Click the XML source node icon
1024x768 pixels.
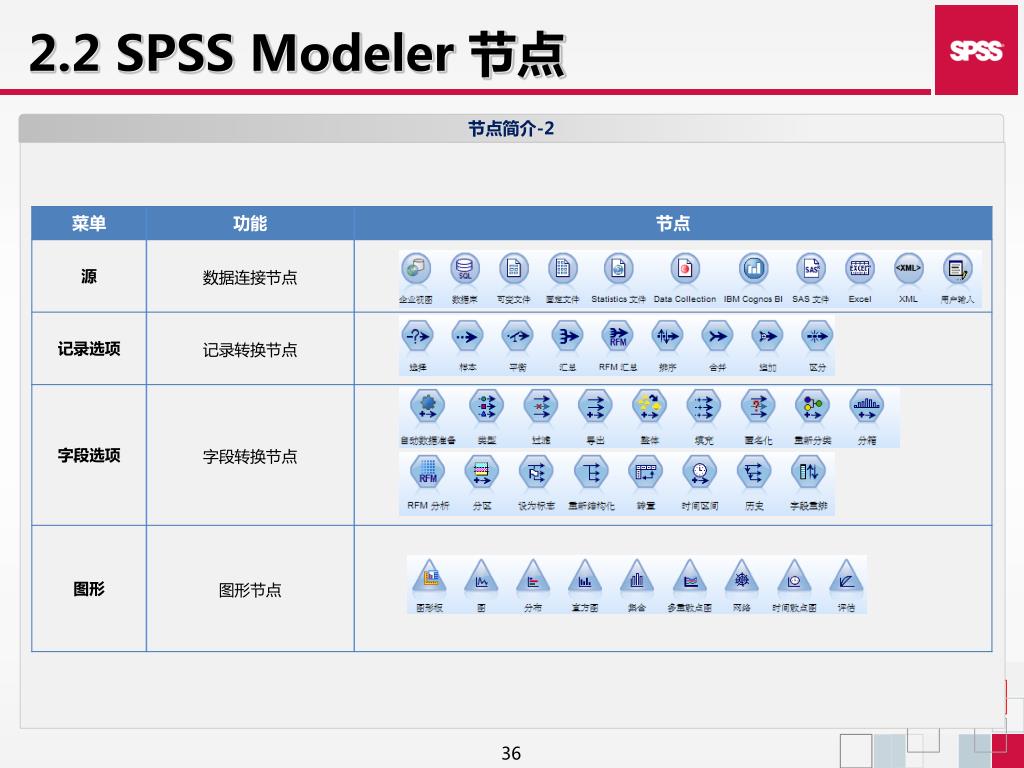908,268
